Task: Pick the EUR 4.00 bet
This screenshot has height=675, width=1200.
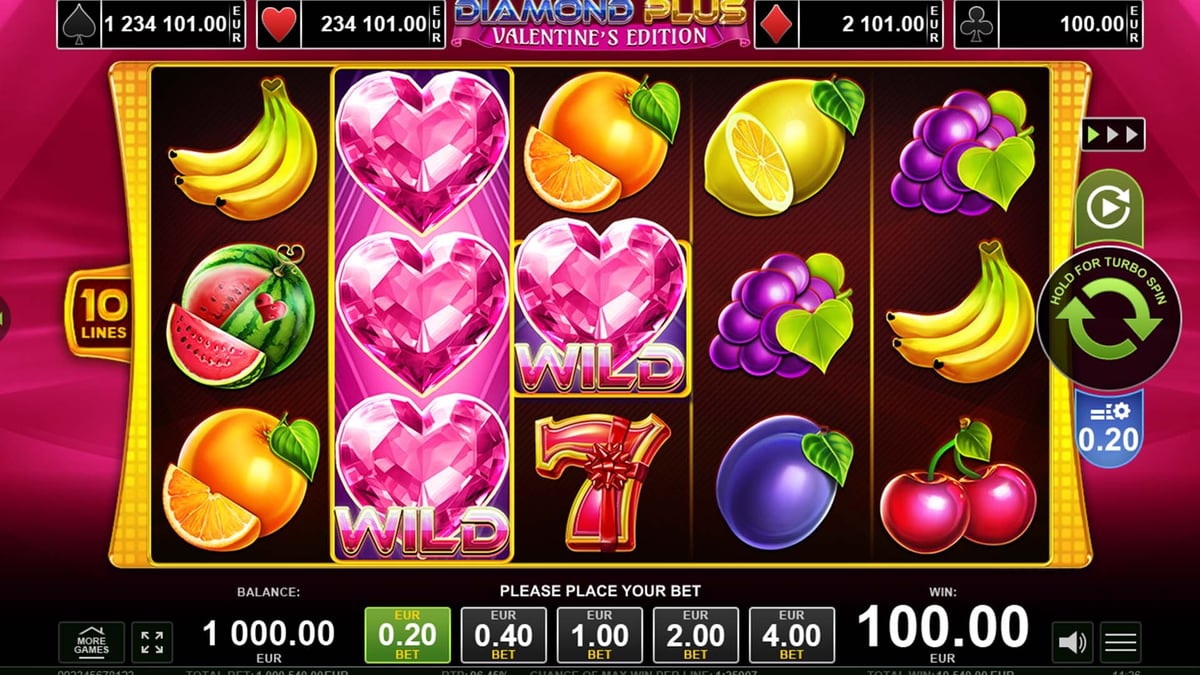Action: coord(791,635)
